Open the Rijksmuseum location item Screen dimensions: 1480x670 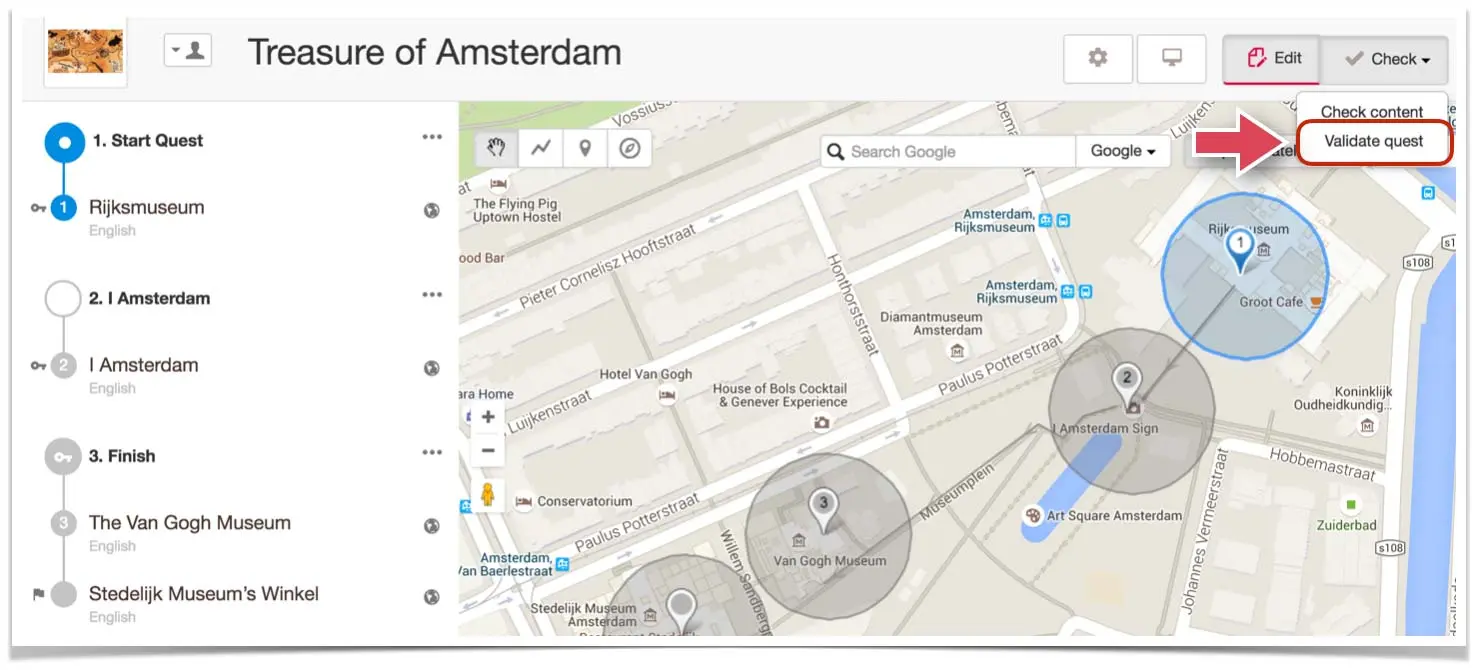pos(146,208)
